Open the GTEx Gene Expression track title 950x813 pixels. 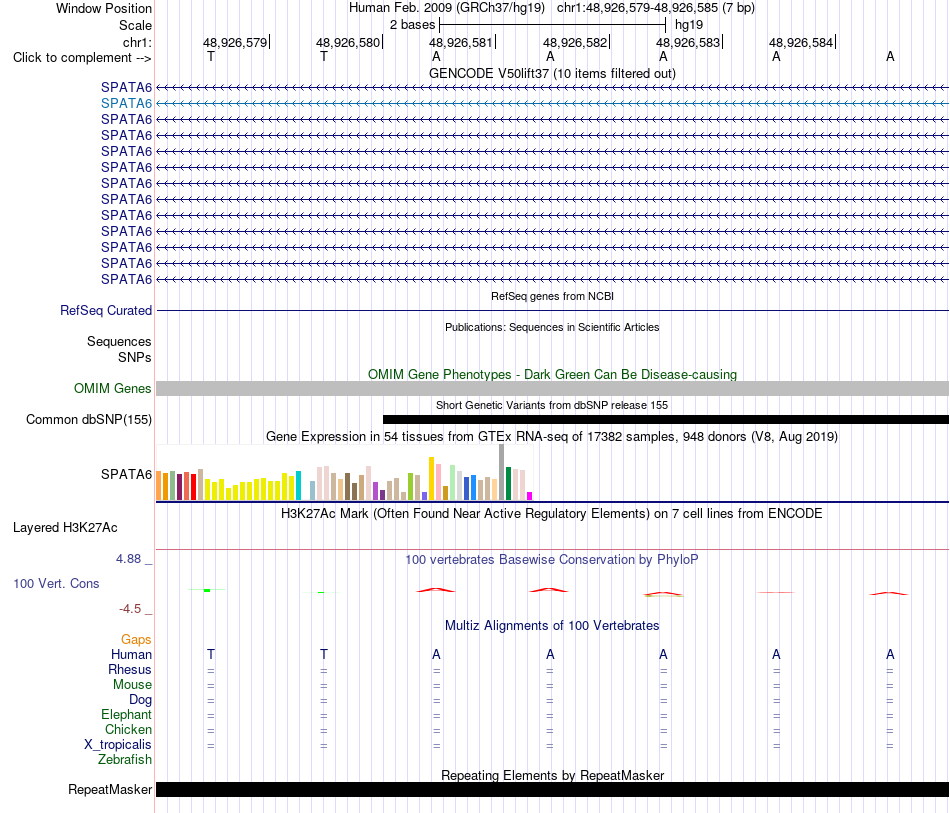552,437
